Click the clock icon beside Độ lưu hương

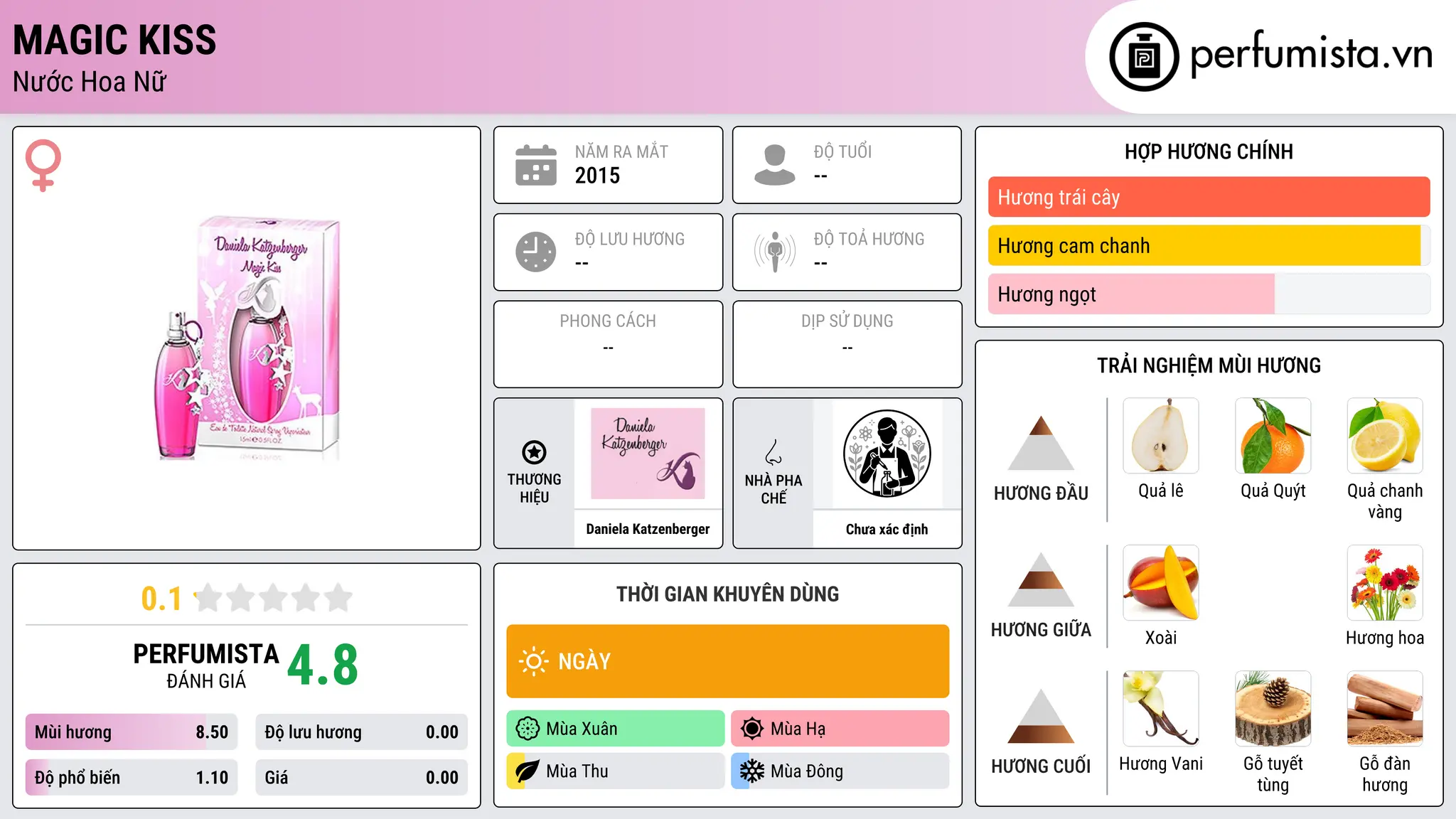536,252
